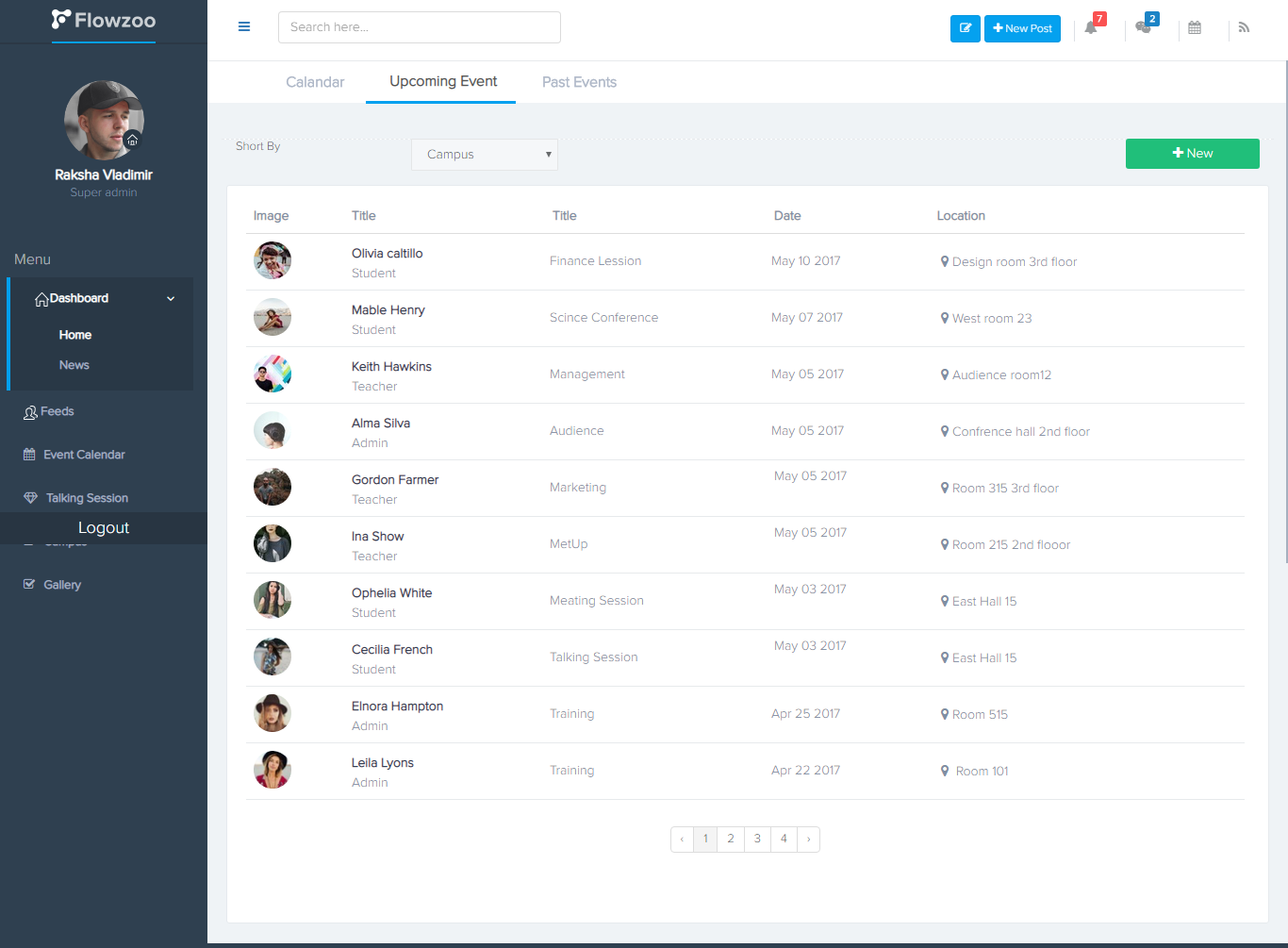
Task: Click location pin beside Room 515
Action: coord(945,714)
